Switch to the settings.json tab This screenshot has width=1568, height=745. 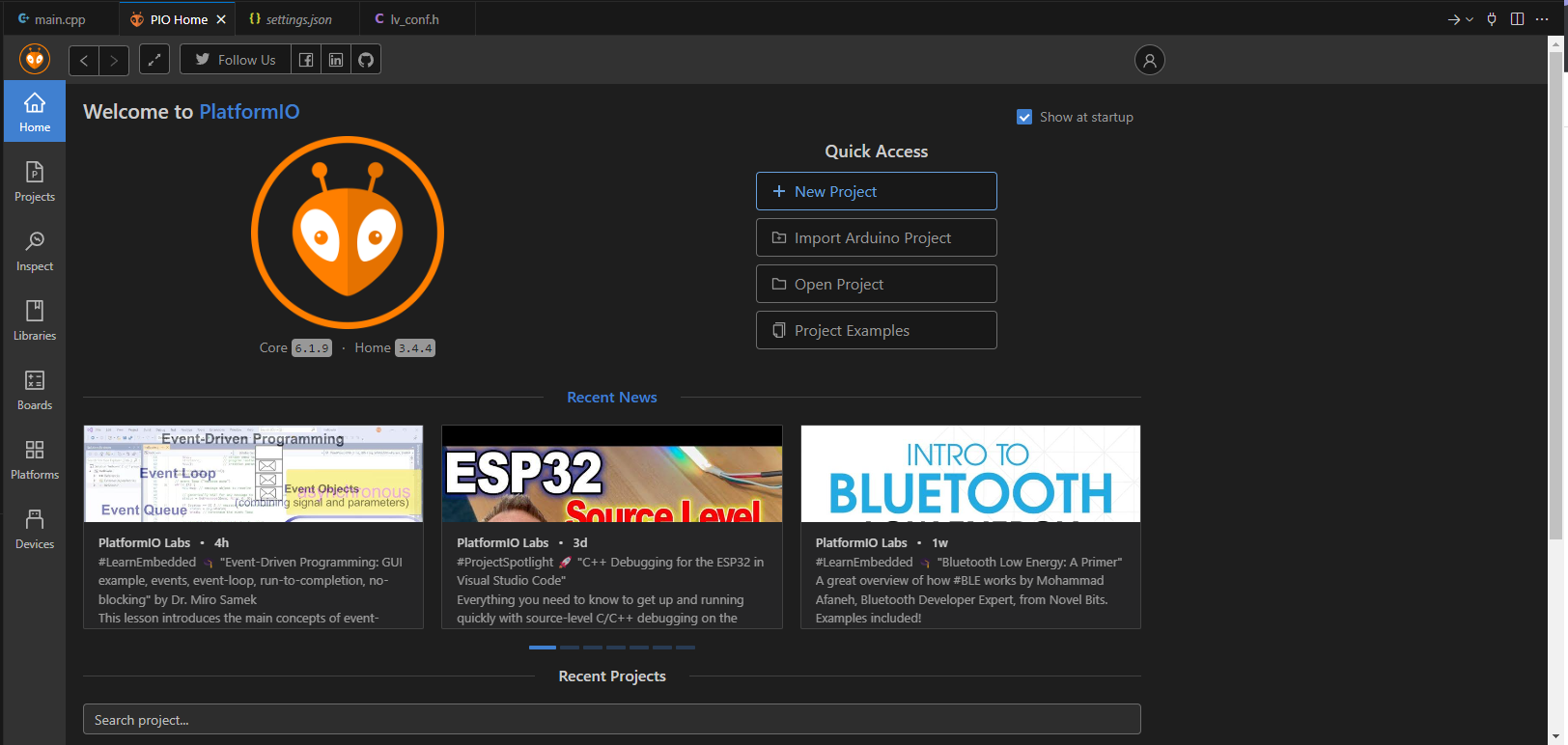tap(298, 19)
